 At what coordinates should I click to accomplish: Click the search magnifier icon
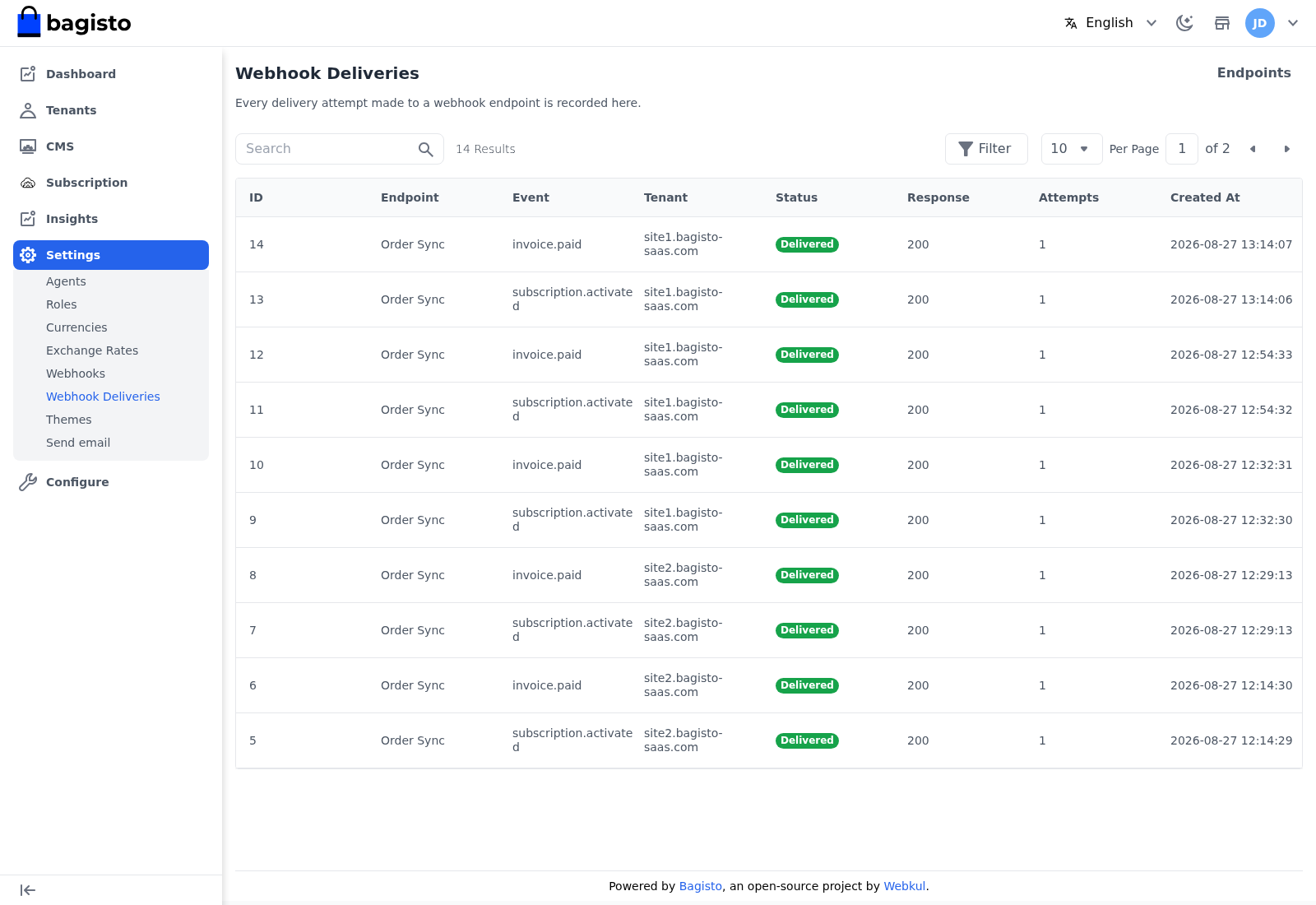(x=425, y=149)
